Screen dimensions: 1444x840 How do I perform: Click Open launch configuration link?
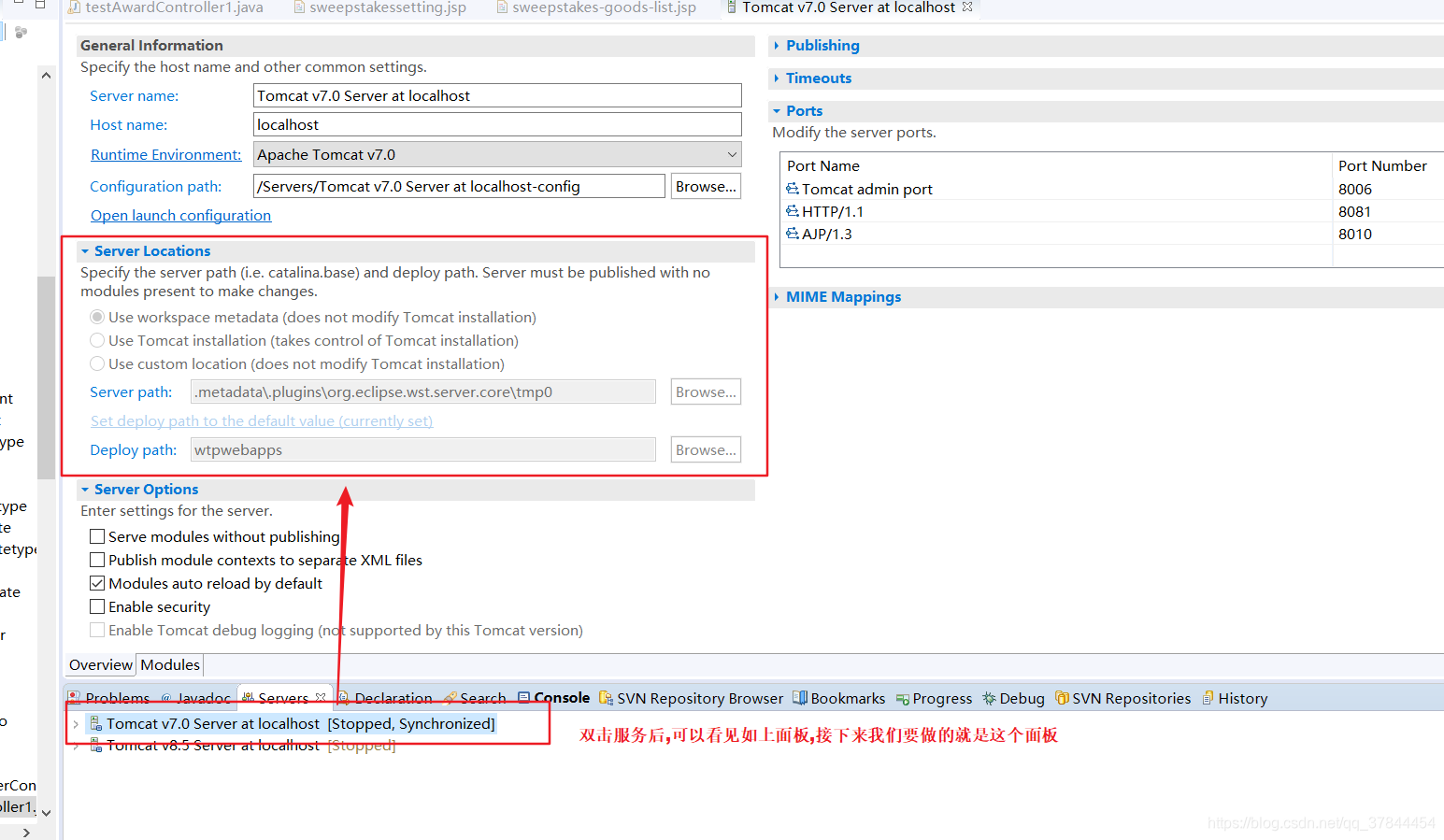tap(180, 215)
